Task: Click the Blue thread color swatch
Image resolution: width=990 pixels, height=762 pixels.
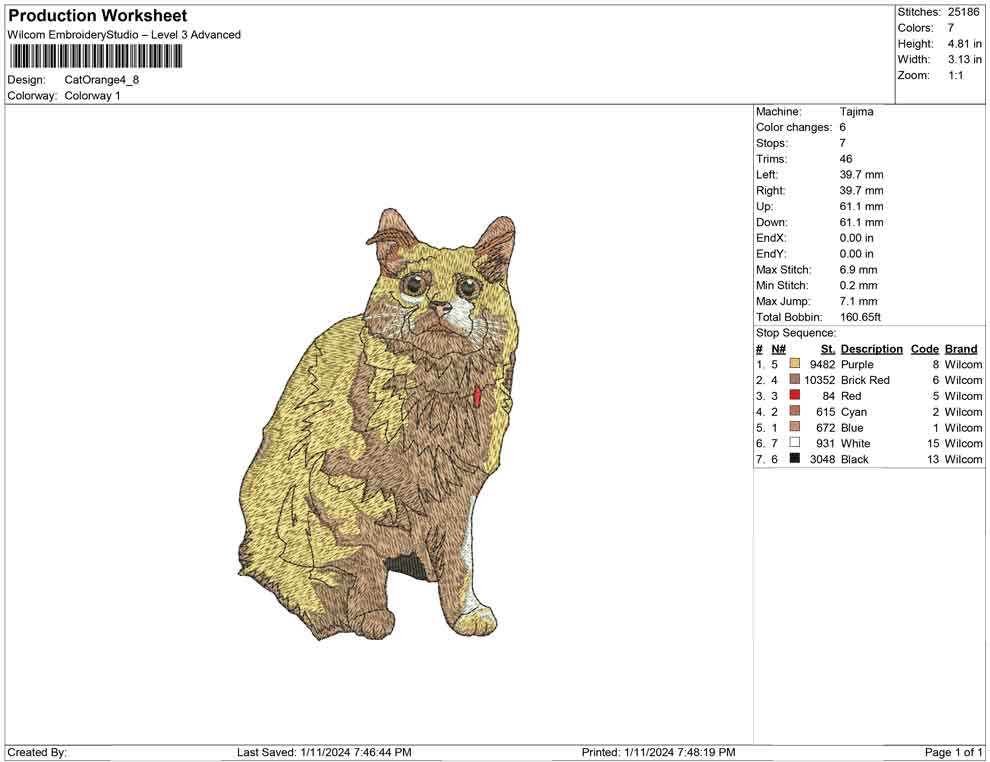Action: click(794, 427)
